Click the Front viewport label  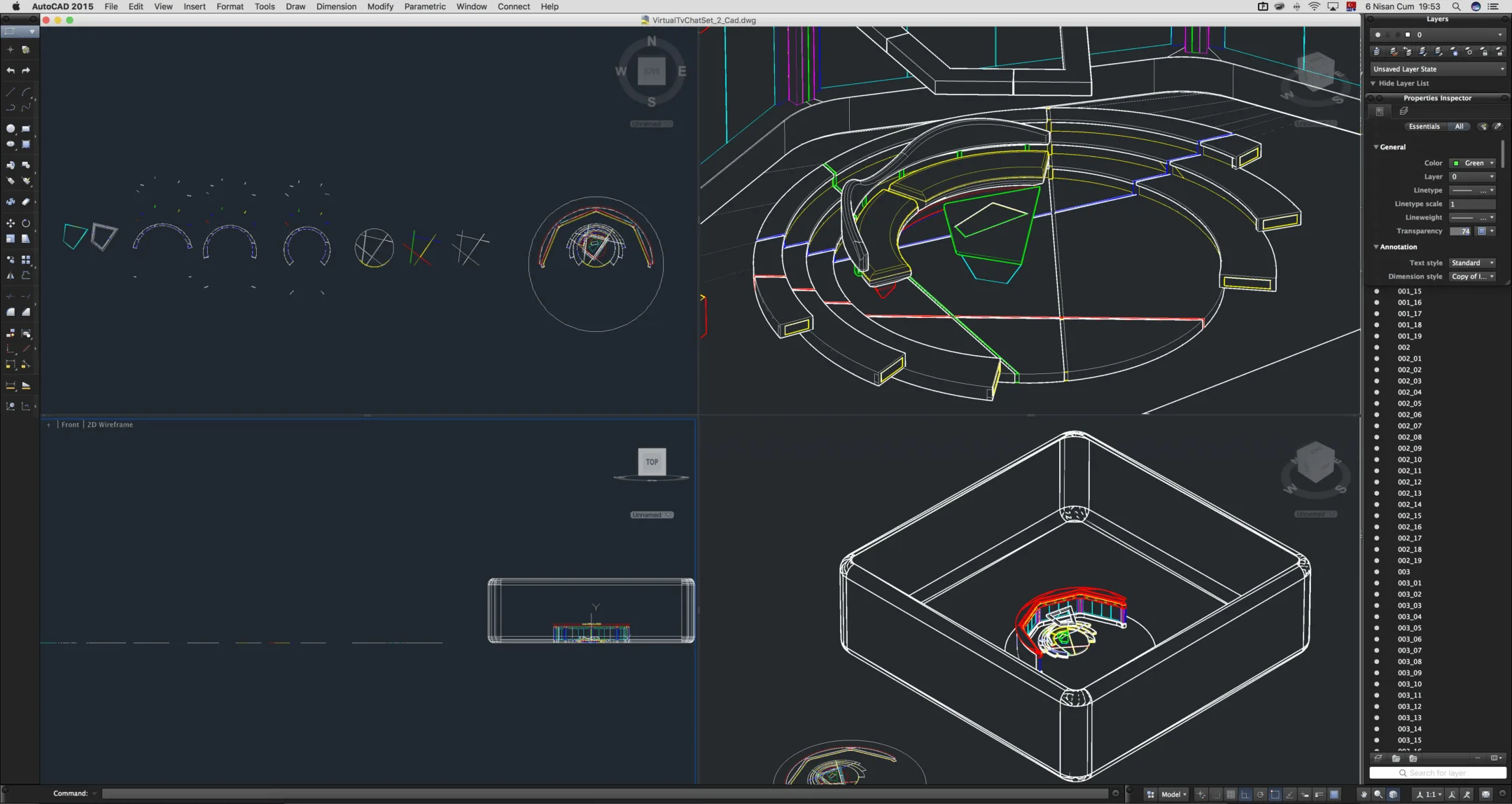[x=69, y=424]
